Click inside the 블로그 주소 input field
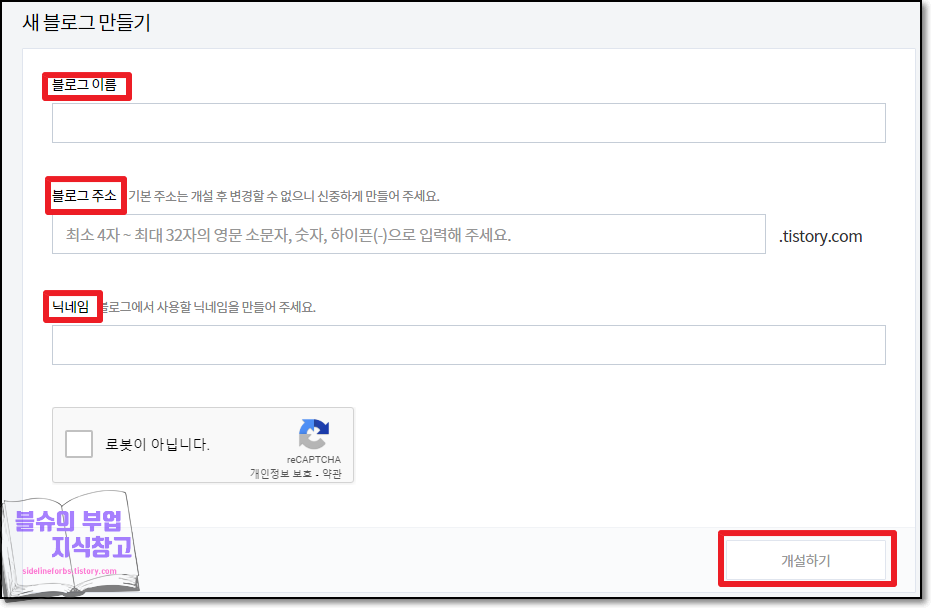 click(410, 234)
